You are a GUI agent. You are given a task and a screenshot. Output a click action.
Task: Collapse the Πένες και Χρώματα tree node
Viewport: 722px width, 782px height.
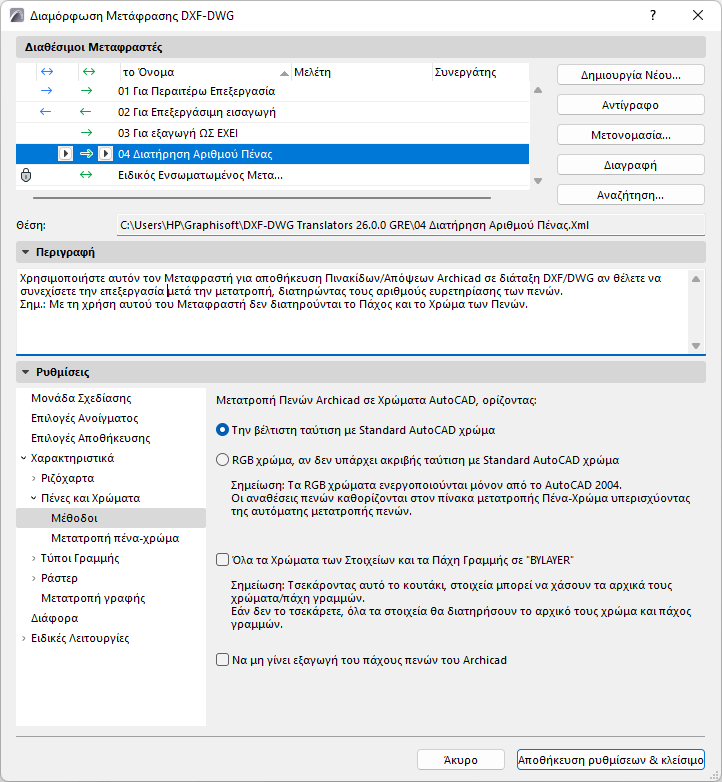(x=33, y=498)
